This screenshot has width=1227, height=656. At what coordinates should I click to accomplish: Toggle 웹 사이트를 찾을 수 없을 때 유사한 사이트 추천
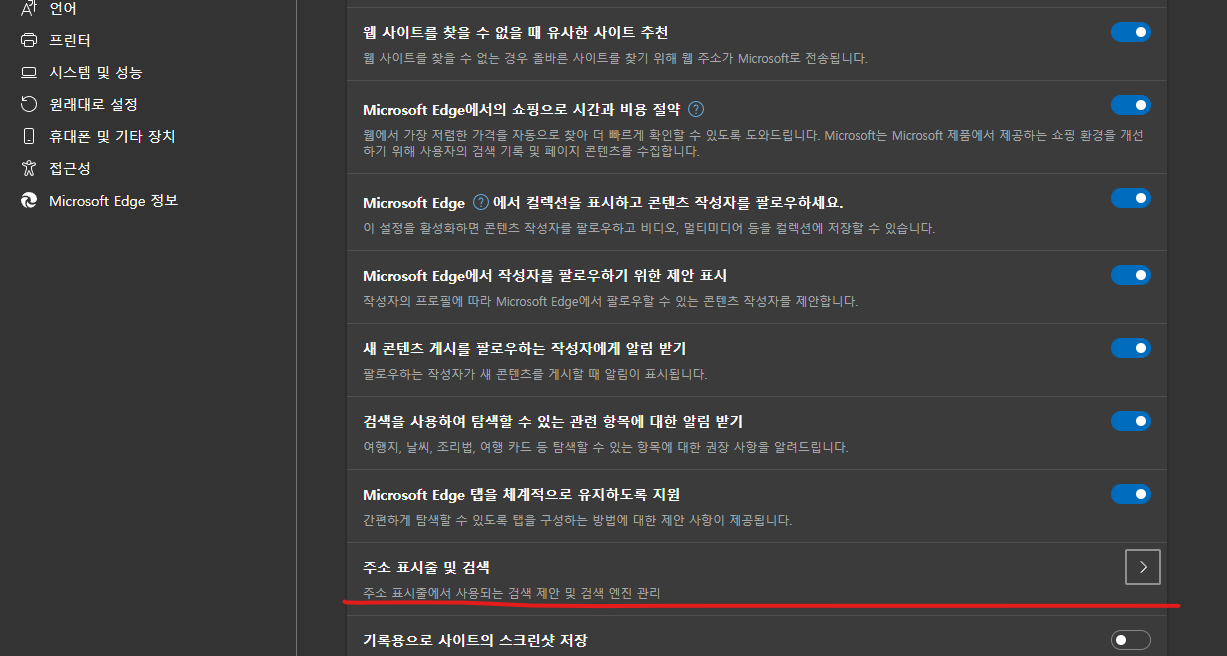pos(1131,32)
